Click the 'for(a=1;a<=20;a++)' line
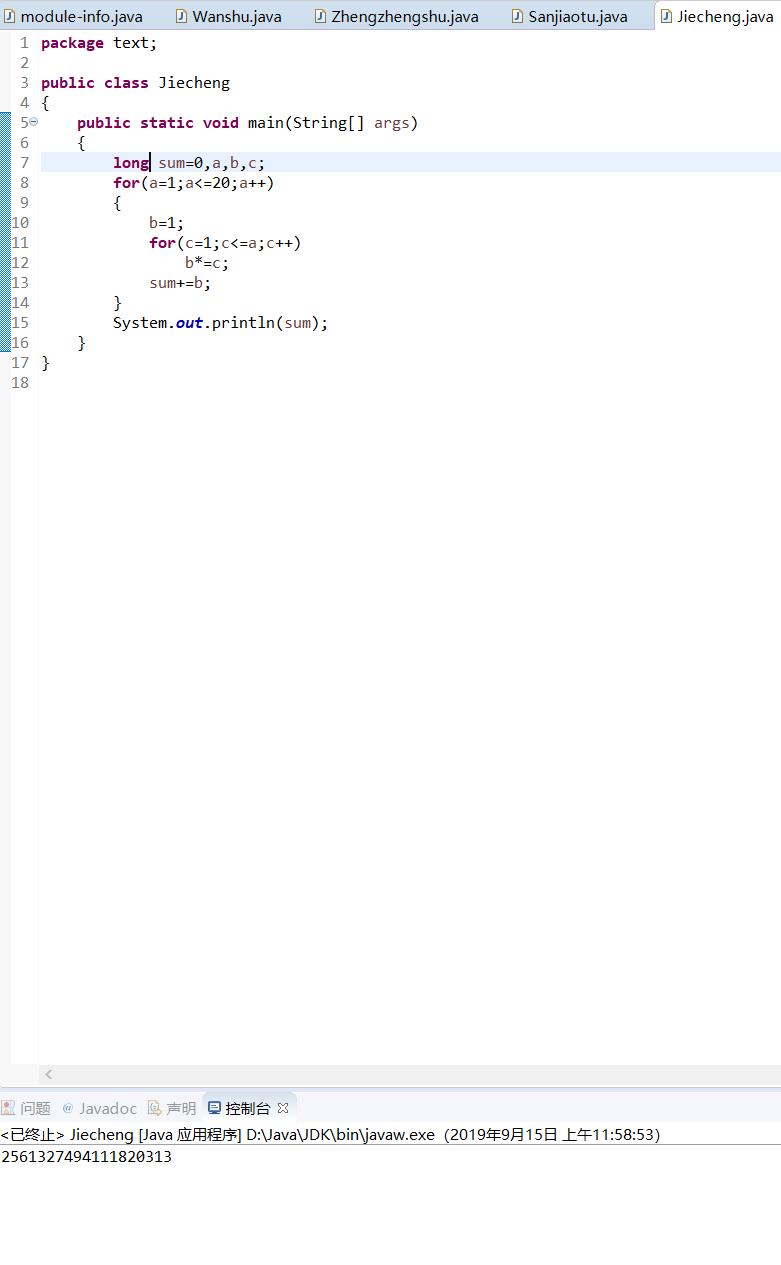 coord(193,183)
